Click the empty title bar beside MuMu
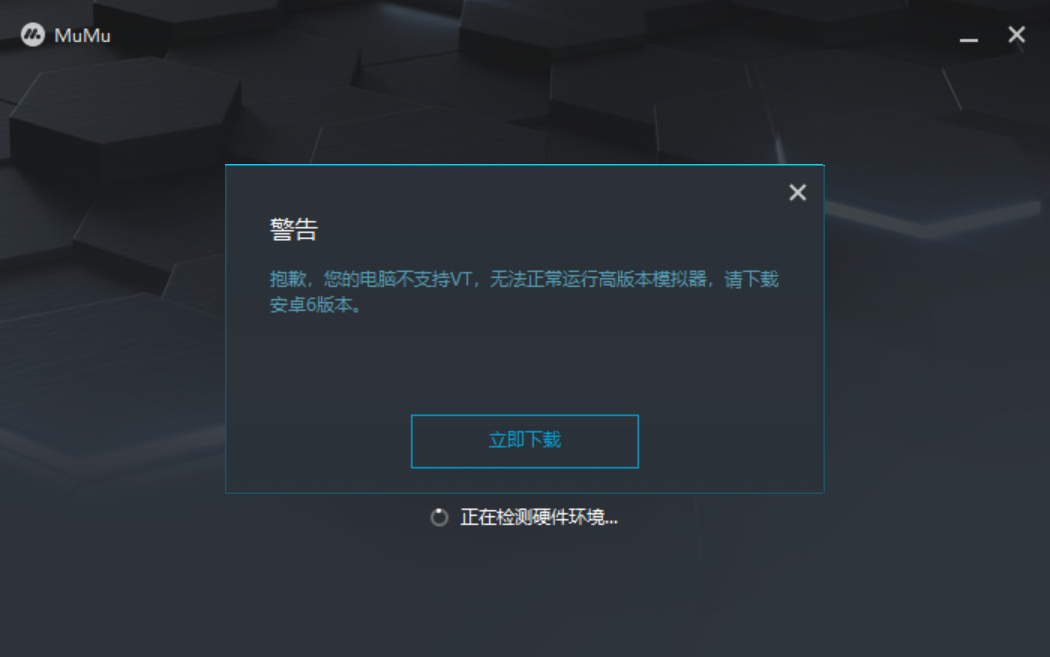Screen dimensions: 1050x657 point(536,35)
